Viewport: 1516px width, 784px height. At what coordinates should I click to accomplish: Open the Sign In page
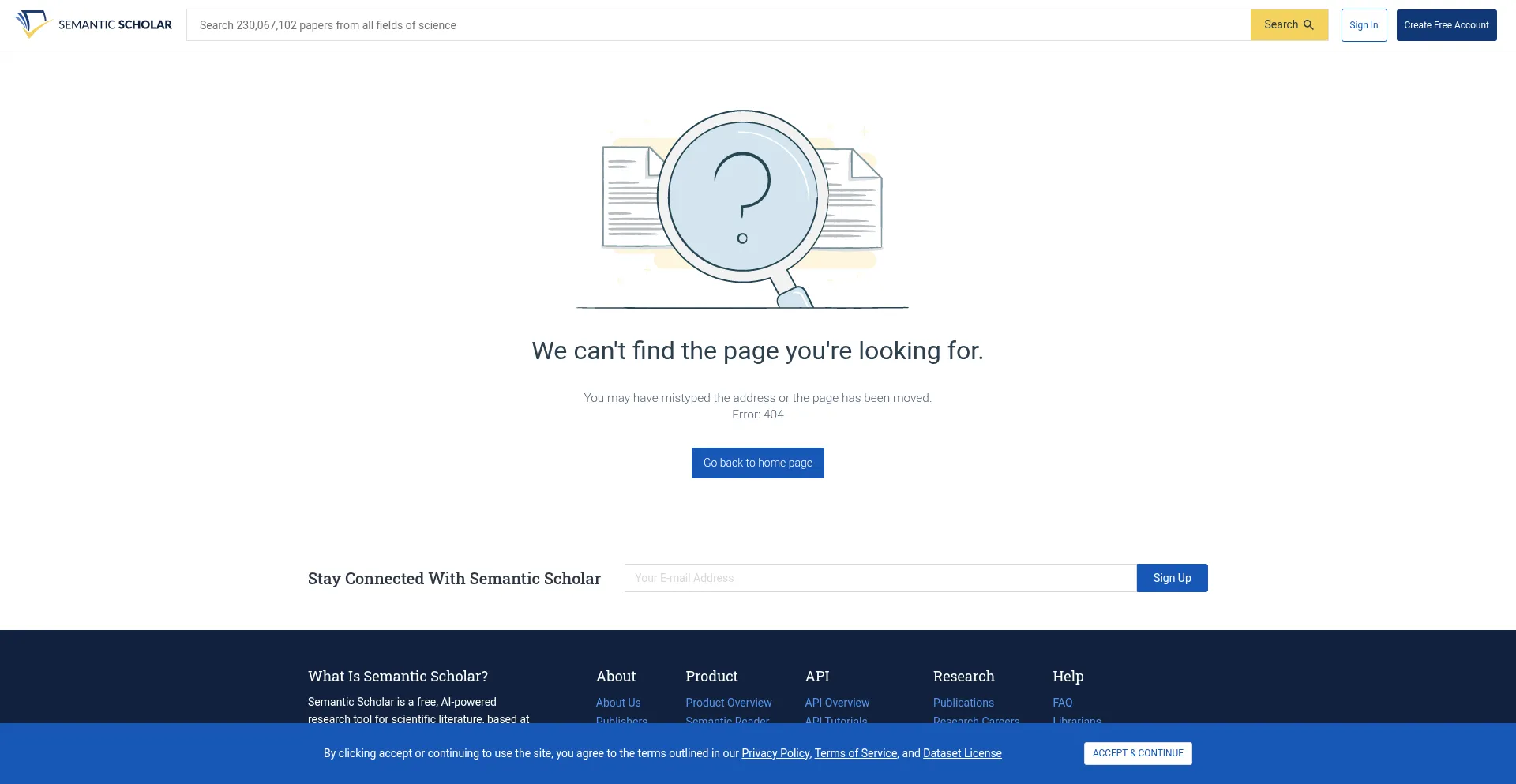[1364, 25]
